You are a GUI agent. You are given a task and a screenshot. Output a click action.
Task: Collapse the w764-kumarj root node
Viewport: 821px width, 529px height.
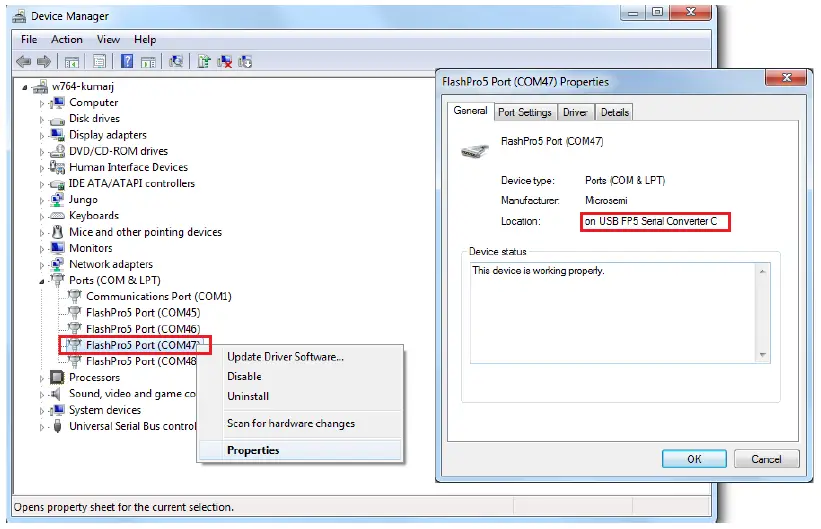[x=25, y=87]
